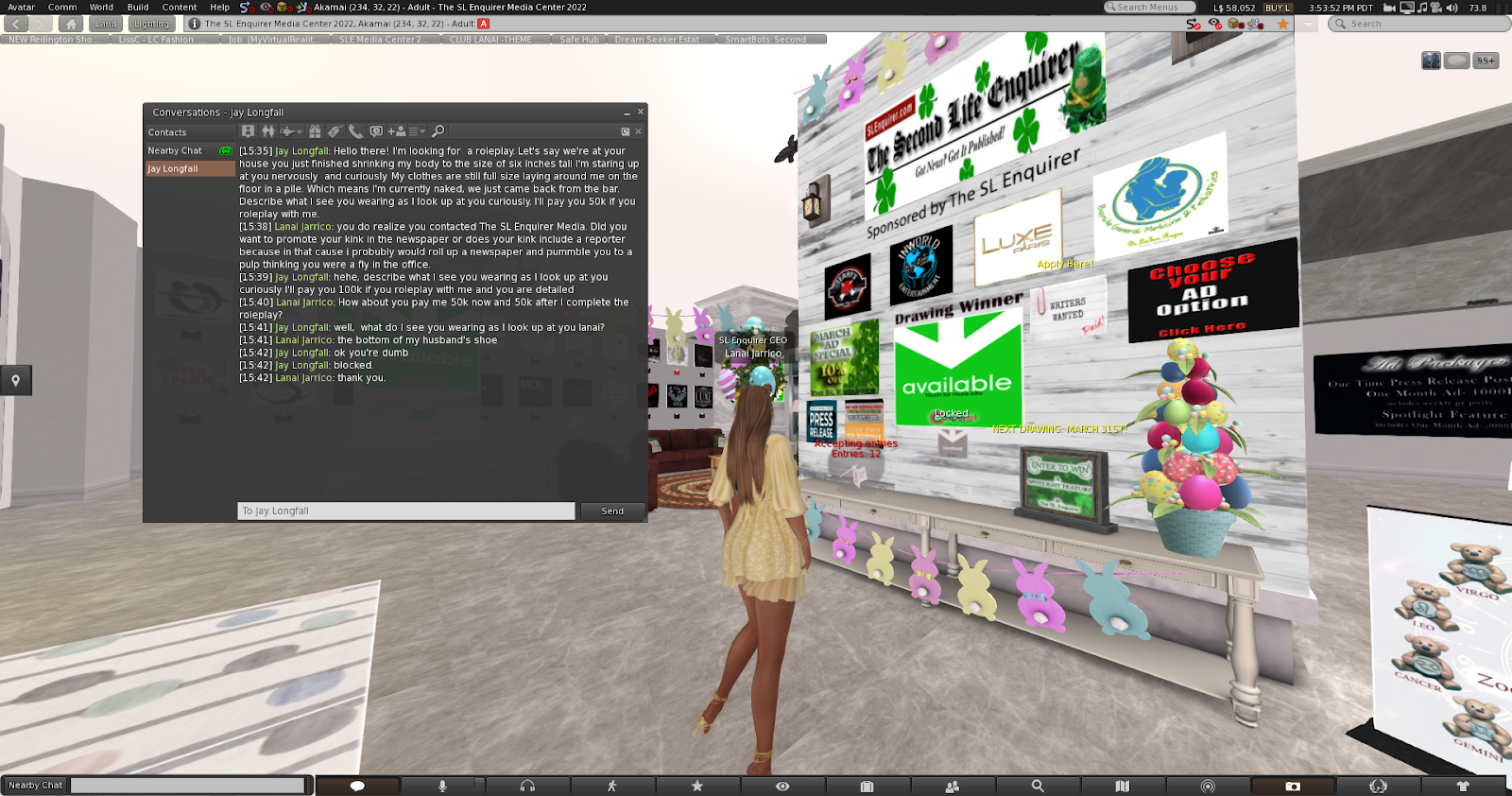Click the price tag icon in Conversations

coord(335,131)
